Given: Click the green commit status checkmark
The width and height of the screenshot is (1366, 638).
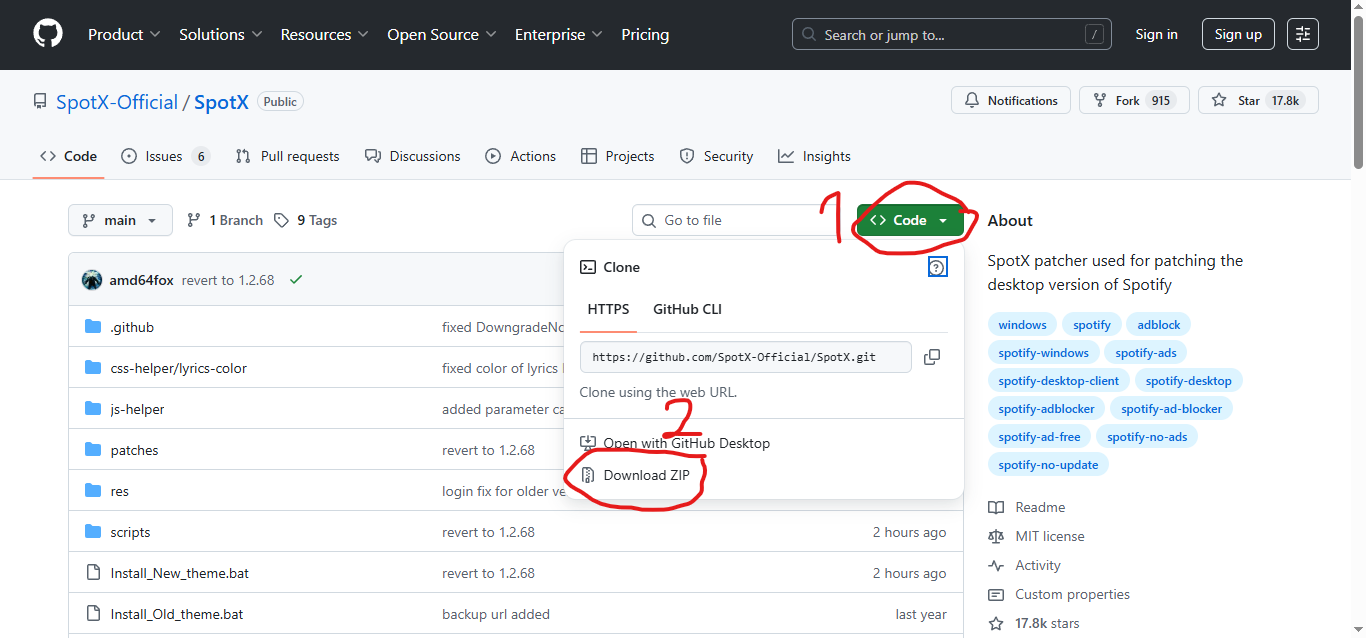Looking at the screenshot, I should [296, 280].
